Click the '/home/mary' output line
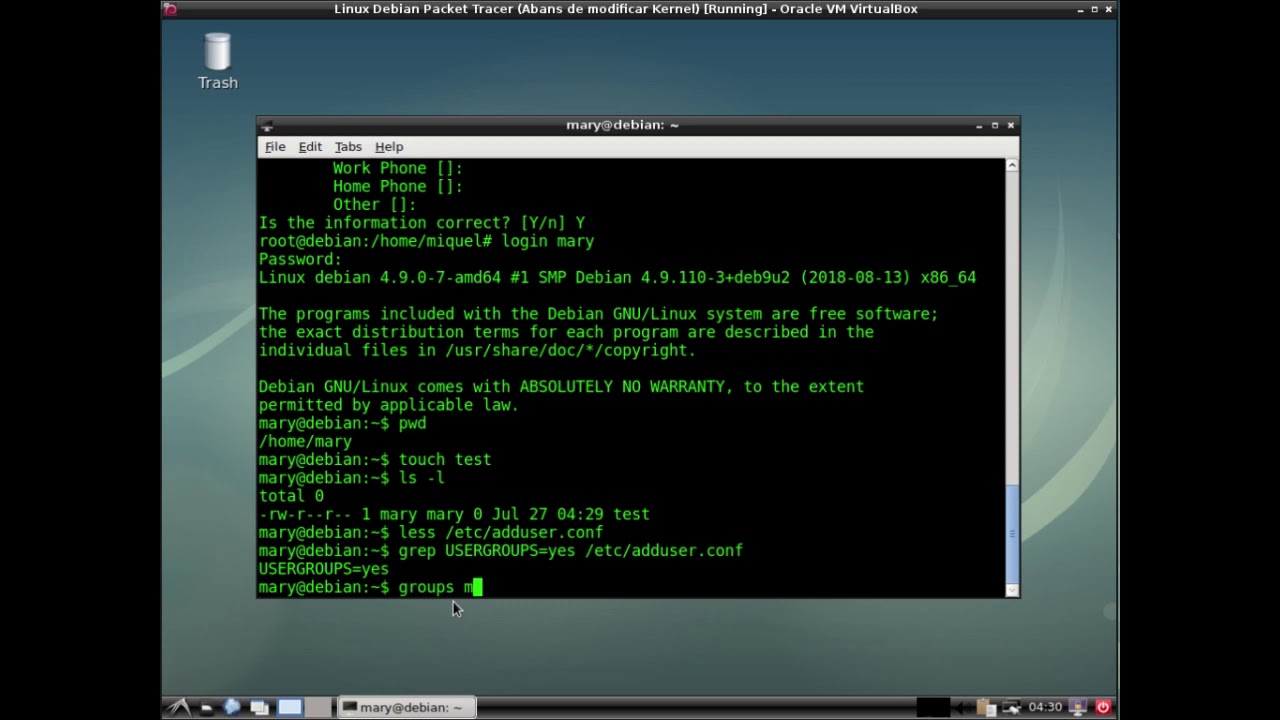 tap(305, 441)
